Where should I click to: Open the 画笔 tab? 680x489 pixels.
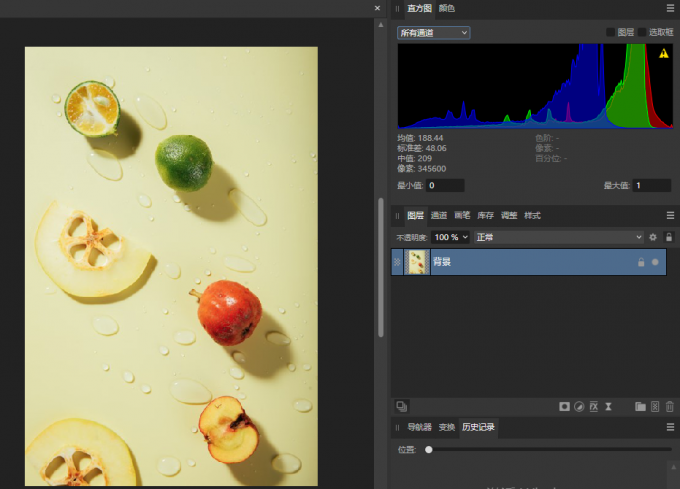pos(462,215)
